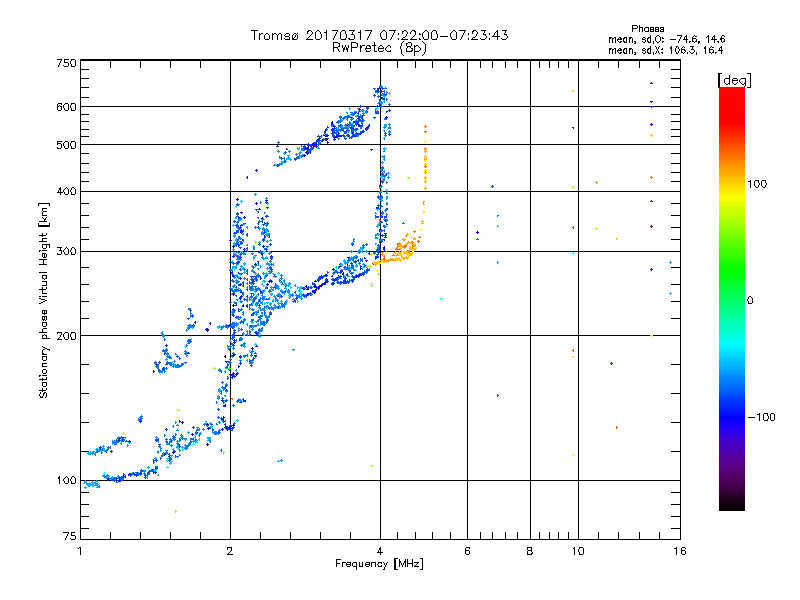Image resolution: width=800 pixels, height=600 pixels.
Task: Click the y-axis tick label '750'
Action: [x=66, y=63]
